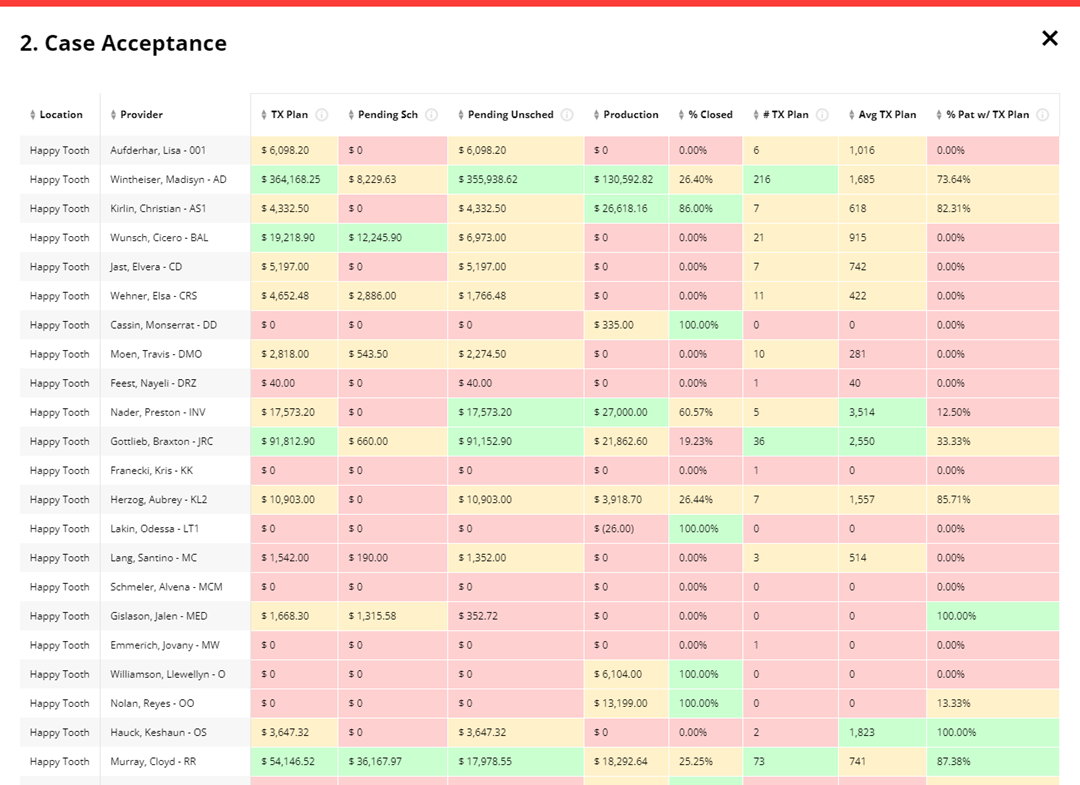Click info icon next to TX Plan header
1080x785 pixels.
[x=322, y=115]
